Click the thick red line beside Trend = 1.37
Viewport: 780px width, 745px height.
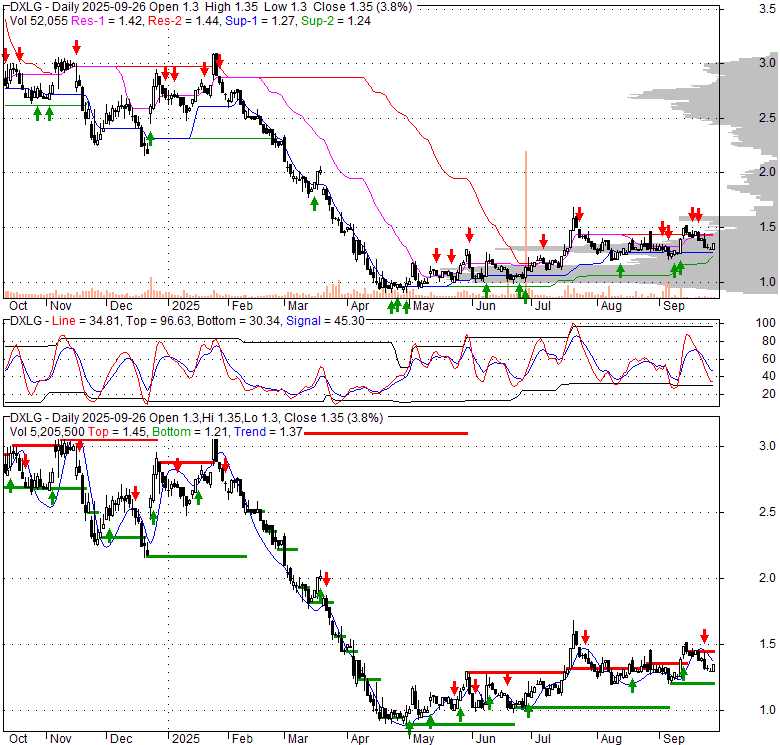(x=386, y=434)
